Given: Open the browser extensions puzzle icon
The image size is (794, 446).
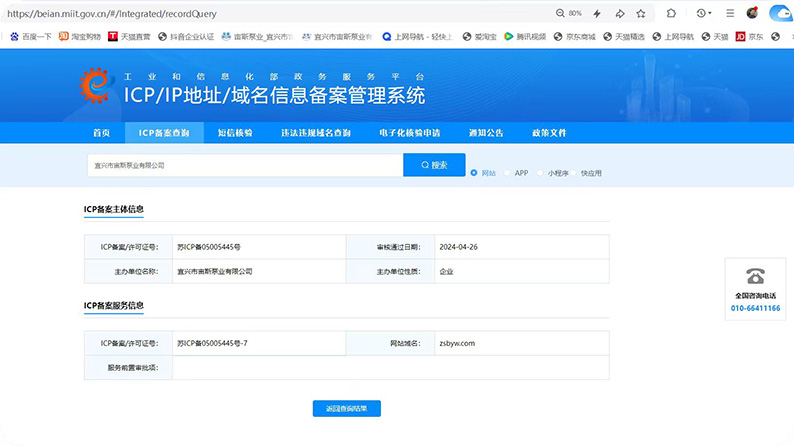Looking at the screenshot, I should click(x=671, y=14).
